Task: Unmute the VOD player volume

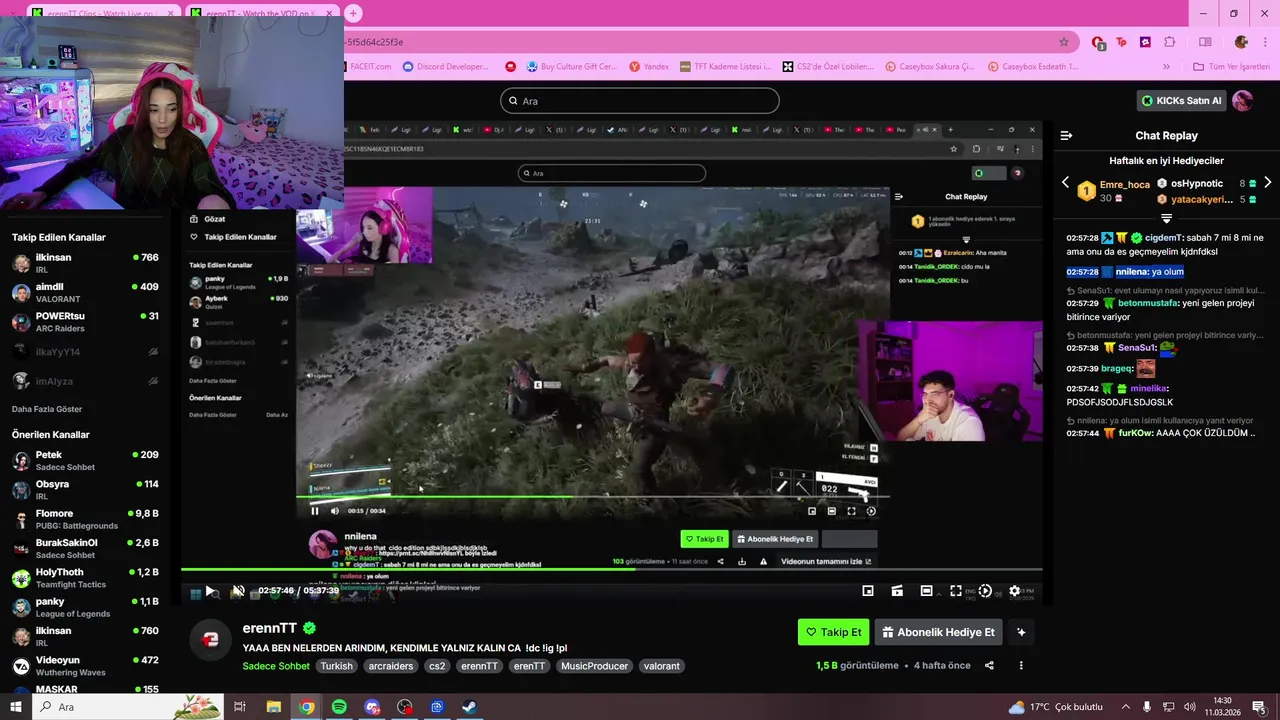Action: (x=238, y=591)
